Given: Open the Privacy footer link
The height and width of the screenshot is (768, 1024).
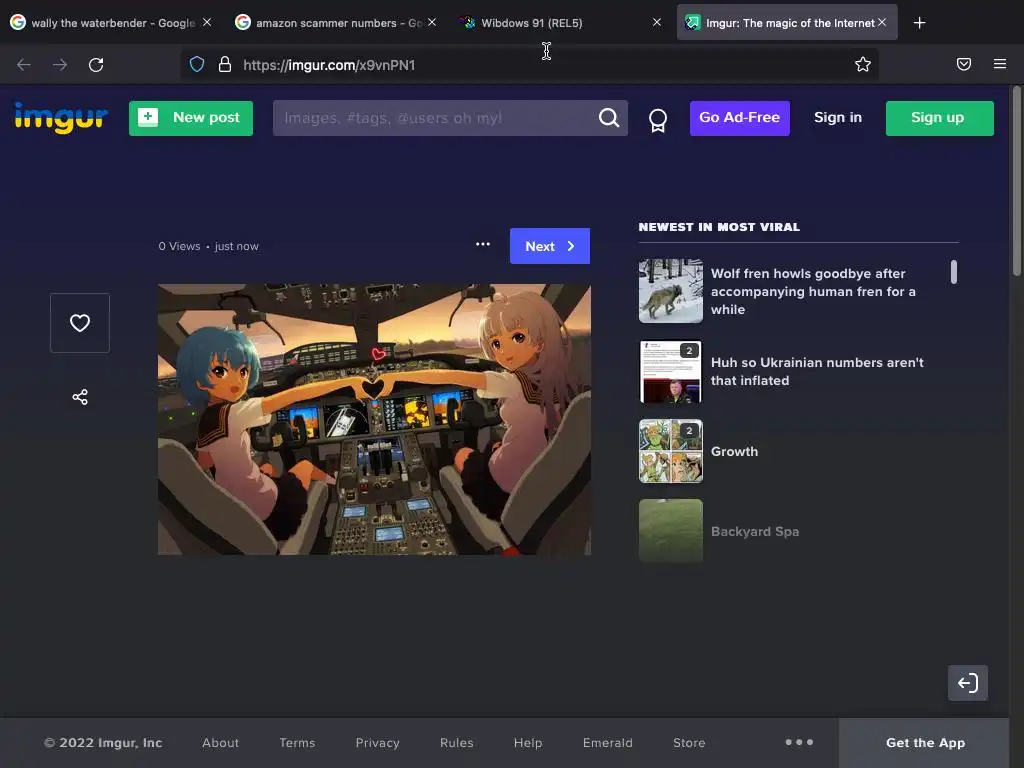Looking at the screenshot, I should click(377, 743).
